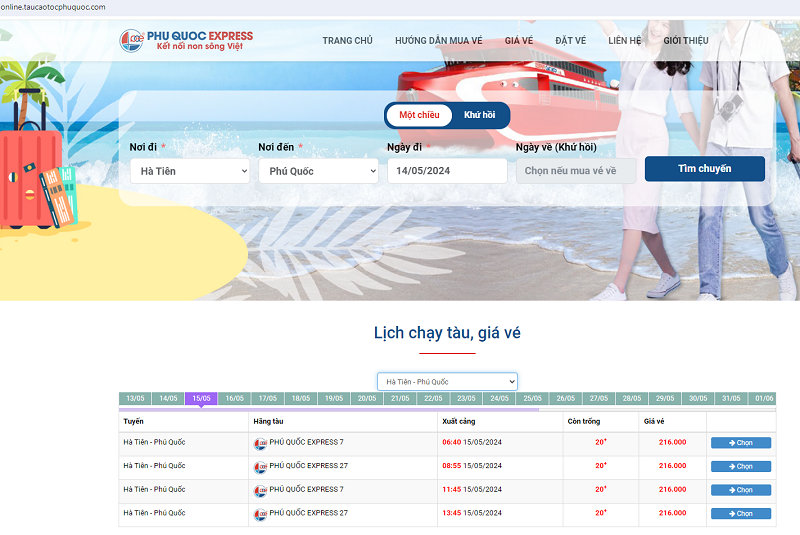
Task: Click 216.000 price in 06:40 row
Action: point(672,442)
